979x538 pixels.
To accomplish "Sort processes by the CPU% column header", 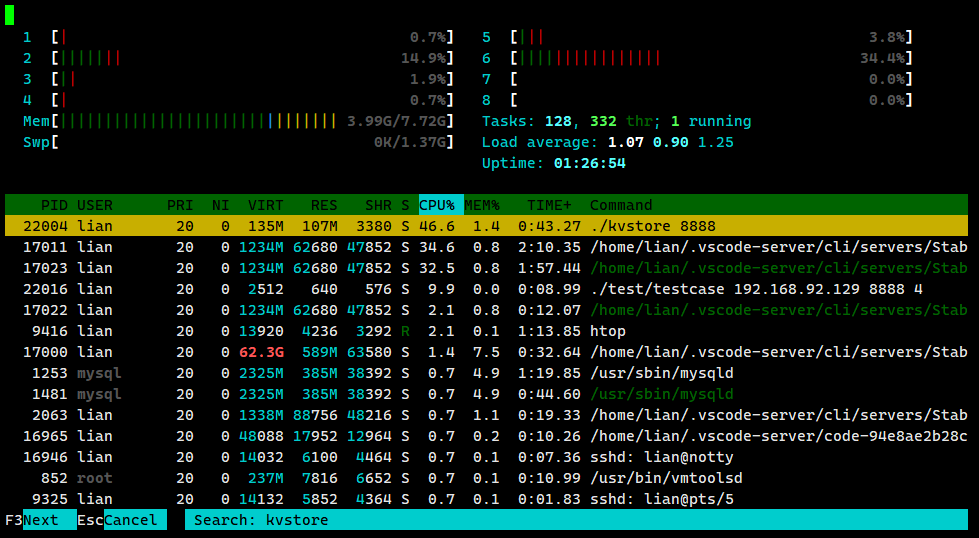I will (x=437, y=205).
